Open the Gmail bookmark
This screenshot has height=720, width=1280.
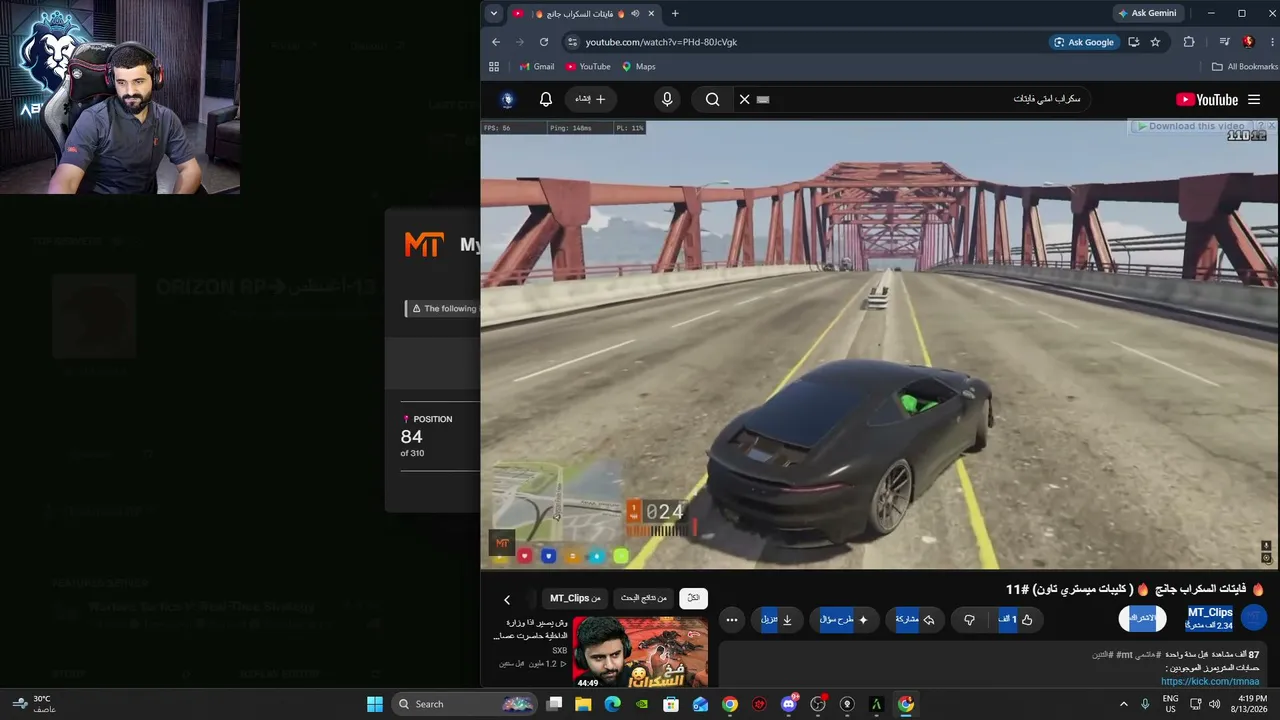coord(537,67)
